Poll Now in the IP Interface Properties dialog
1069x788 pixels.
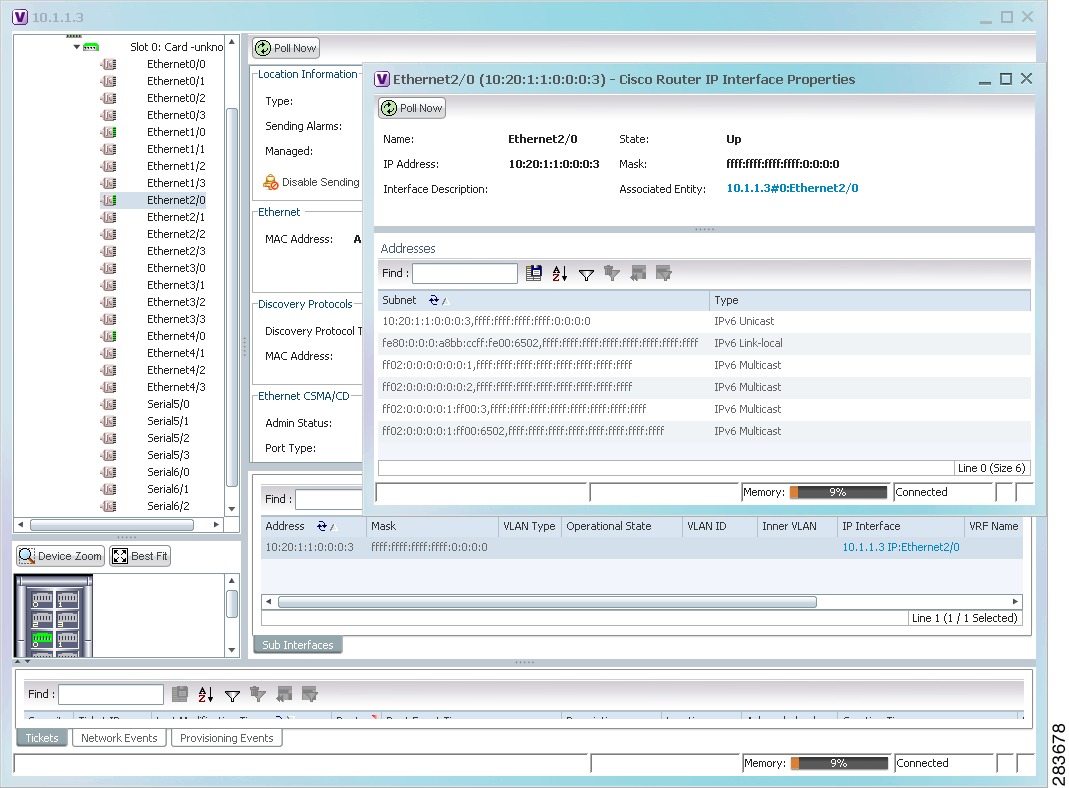pyautogui.click(x=412, y=108)
